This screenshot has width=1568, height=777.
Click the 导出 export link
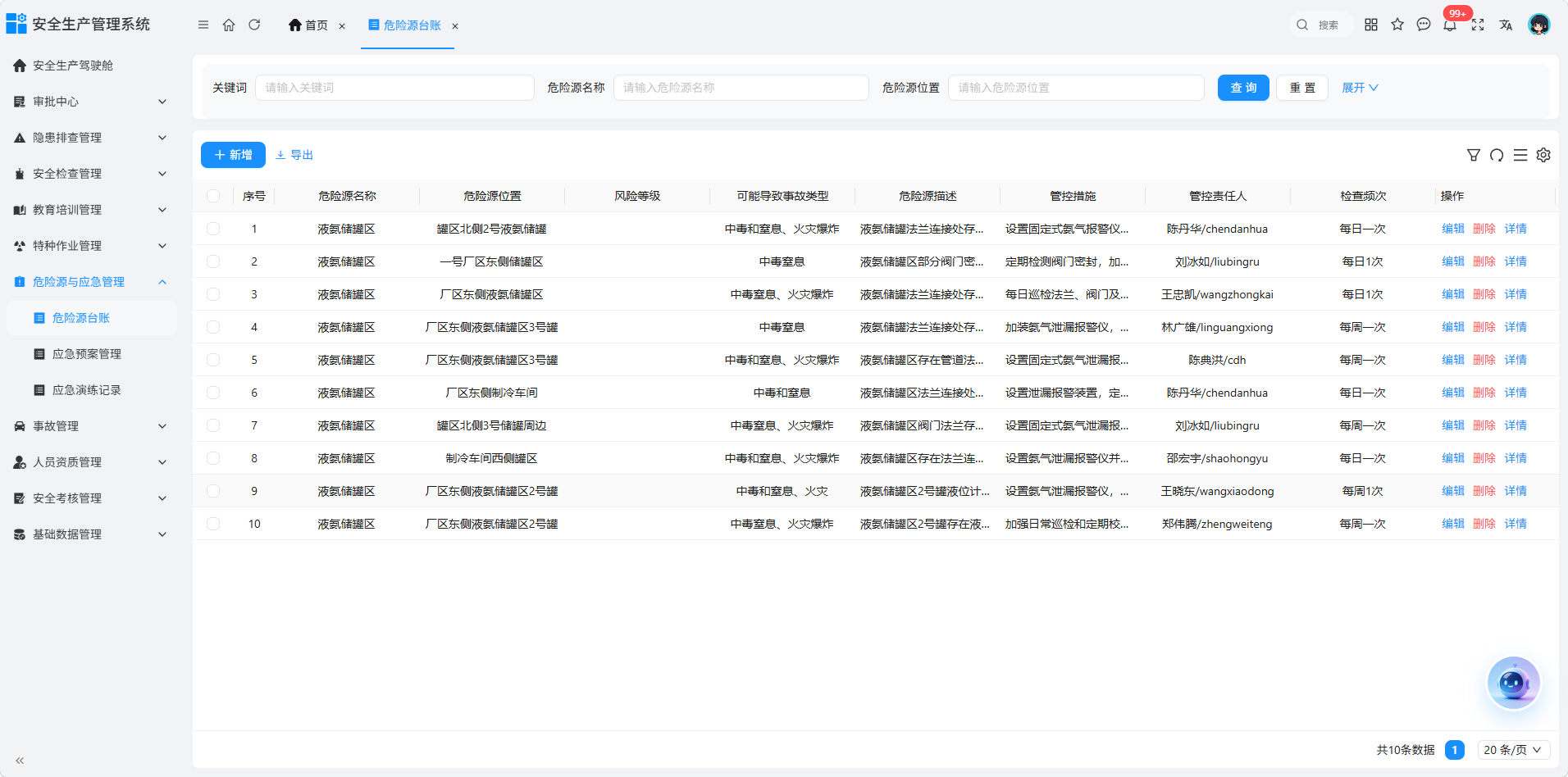tap(294, 155)
